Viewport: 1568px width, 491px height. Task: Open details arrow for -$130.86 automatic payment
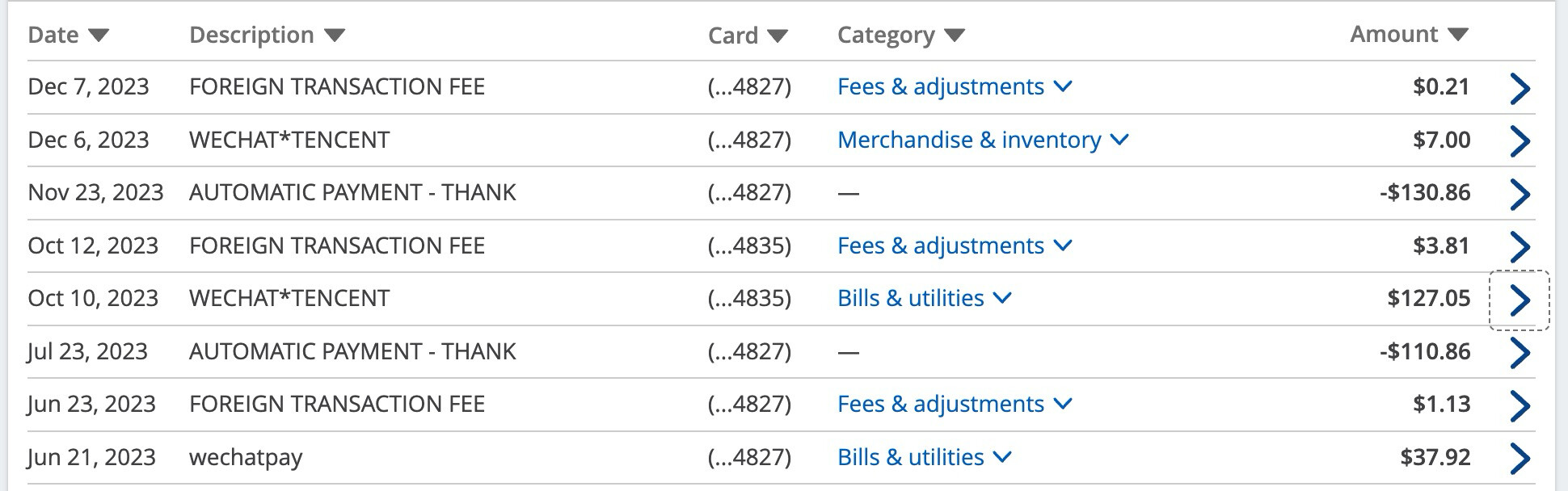coord(1520,193)
